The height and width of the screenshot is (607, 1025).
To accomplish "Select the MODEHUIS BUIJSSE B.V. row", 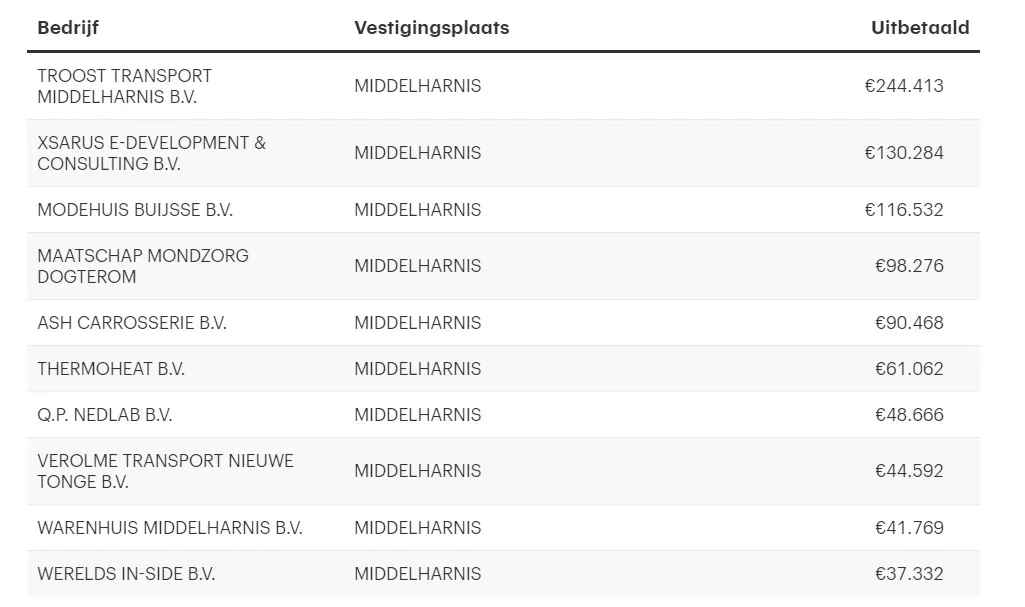I will click(503, 210).
